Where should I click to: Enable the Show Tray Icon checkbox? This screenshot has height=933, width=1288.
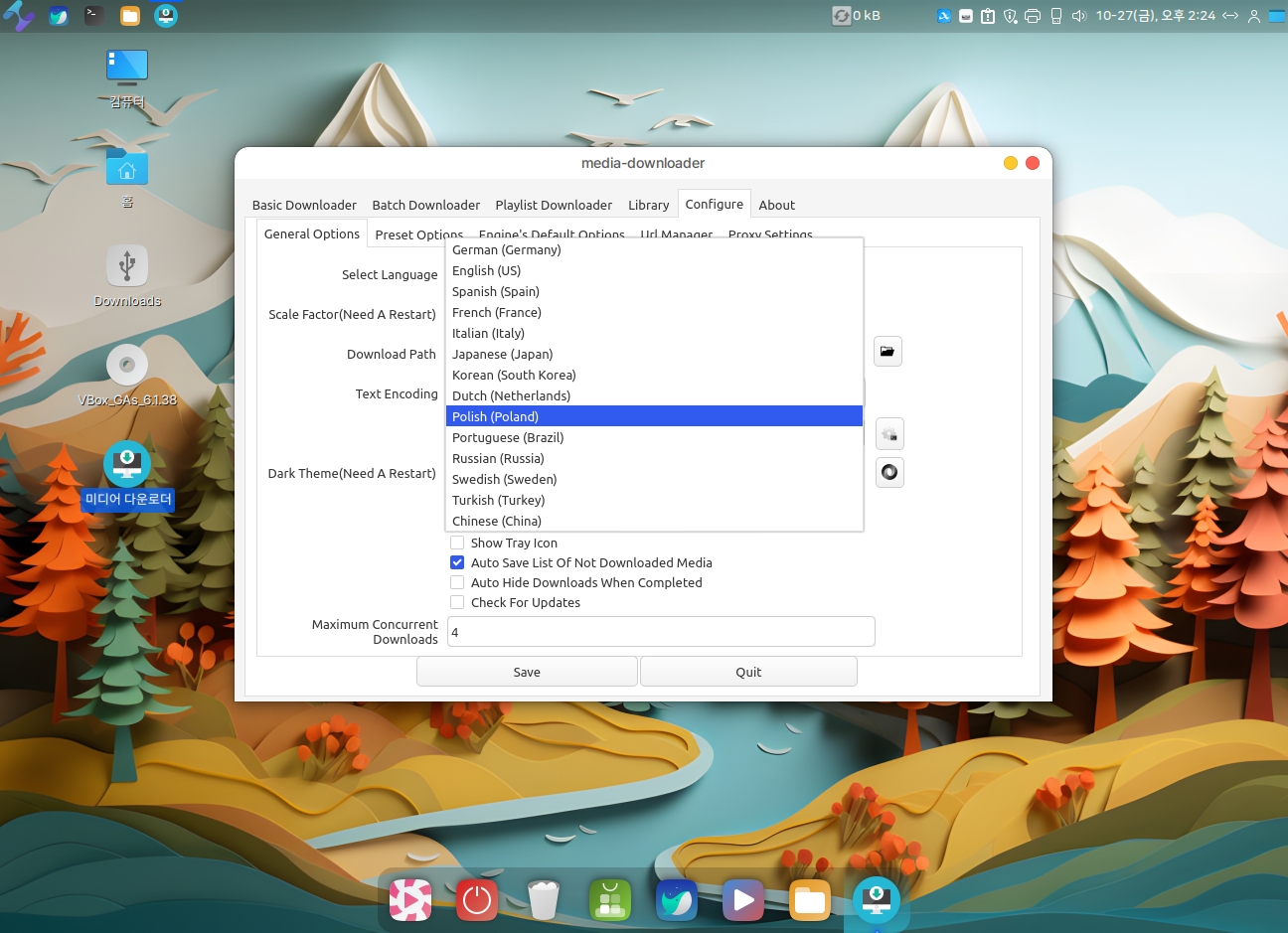tap(457, 543)
